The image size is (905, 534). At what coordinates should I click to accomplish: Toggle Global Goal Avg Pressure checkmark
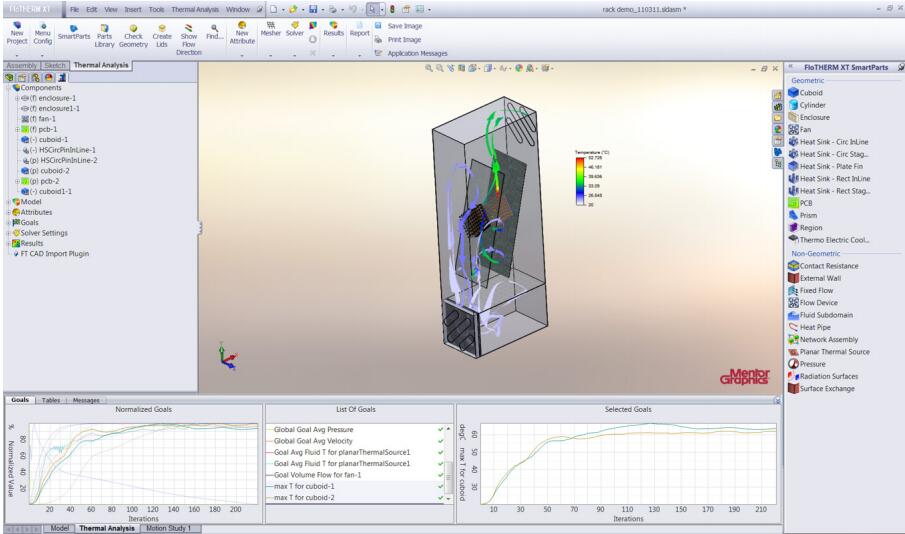440,430
